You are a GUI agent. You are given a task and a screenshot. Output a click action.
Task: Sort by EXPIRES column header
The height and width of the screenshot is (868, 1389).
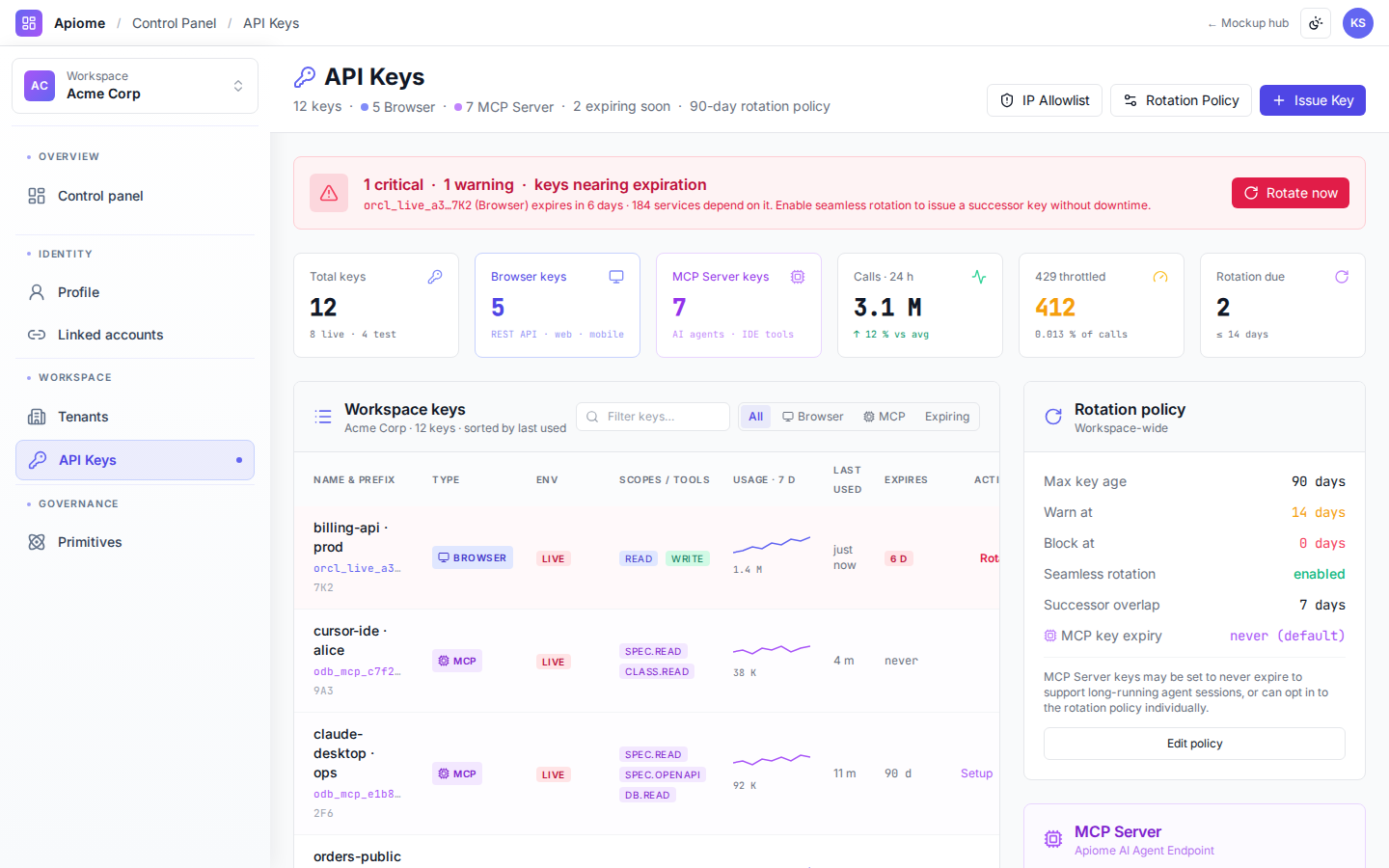(x=906, y=479)
